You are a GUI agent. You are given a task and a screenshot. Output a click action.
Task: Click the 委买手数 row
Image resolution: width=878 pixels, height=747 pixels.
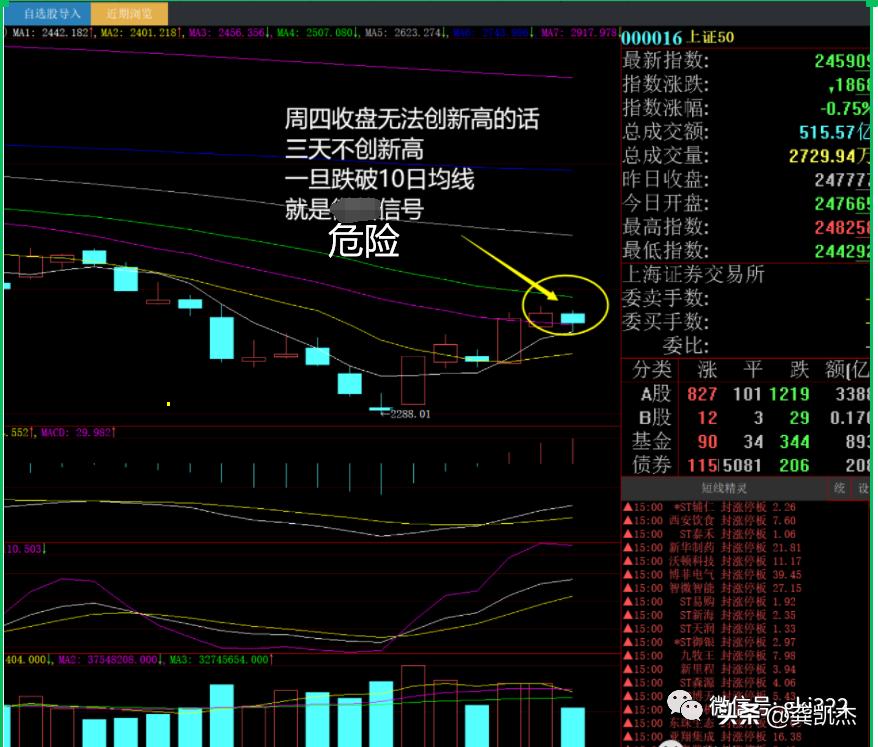746,322
